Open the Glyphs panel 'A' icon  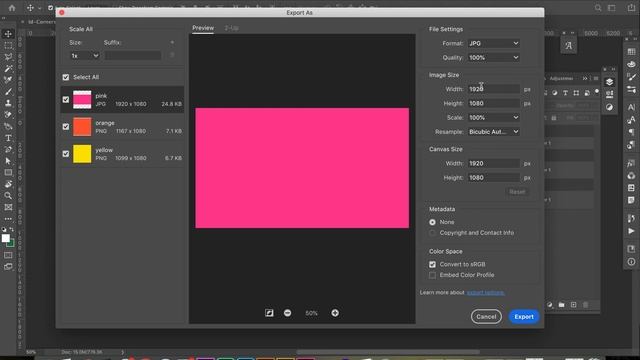click(x=569, y=46)
